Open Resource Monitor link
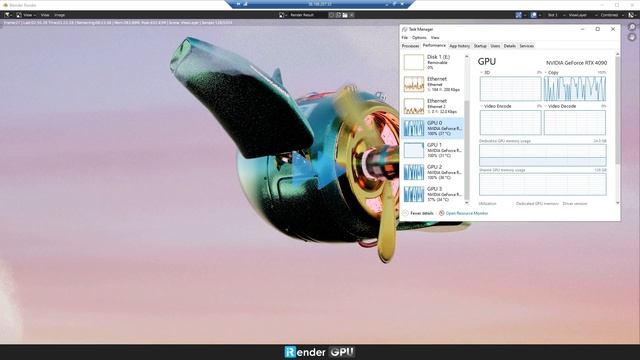 tap(467, 213)
